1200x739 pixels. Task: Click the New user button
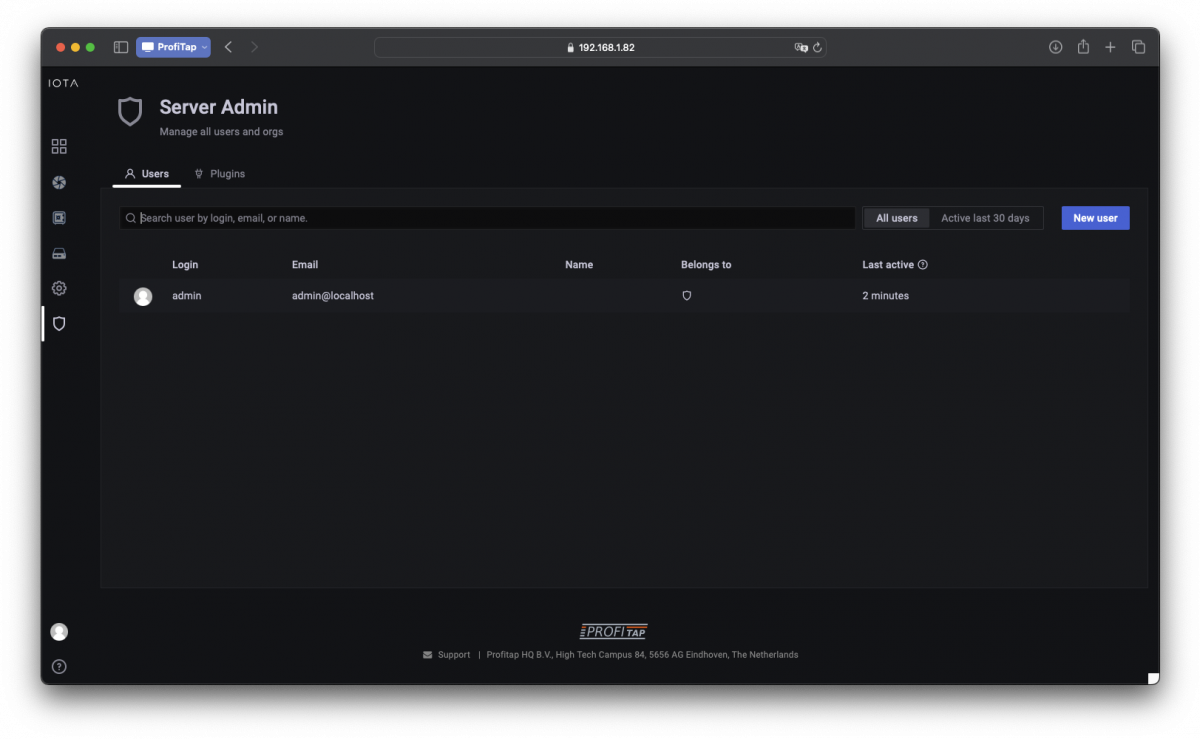(x=1095, y=218)
